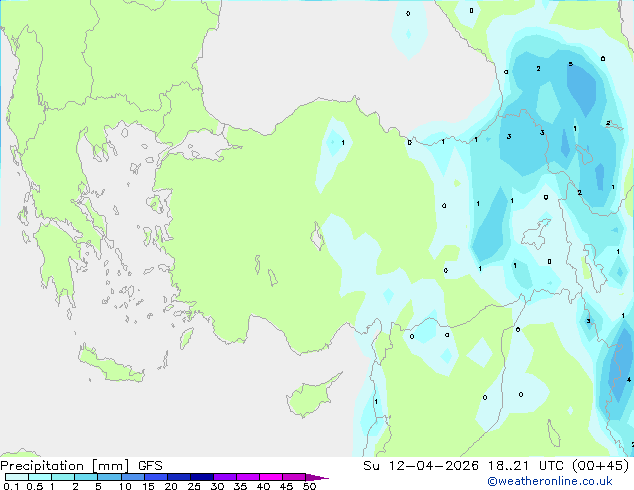
Task: Click the map precipitation value '4'
Action: (629, 380)
